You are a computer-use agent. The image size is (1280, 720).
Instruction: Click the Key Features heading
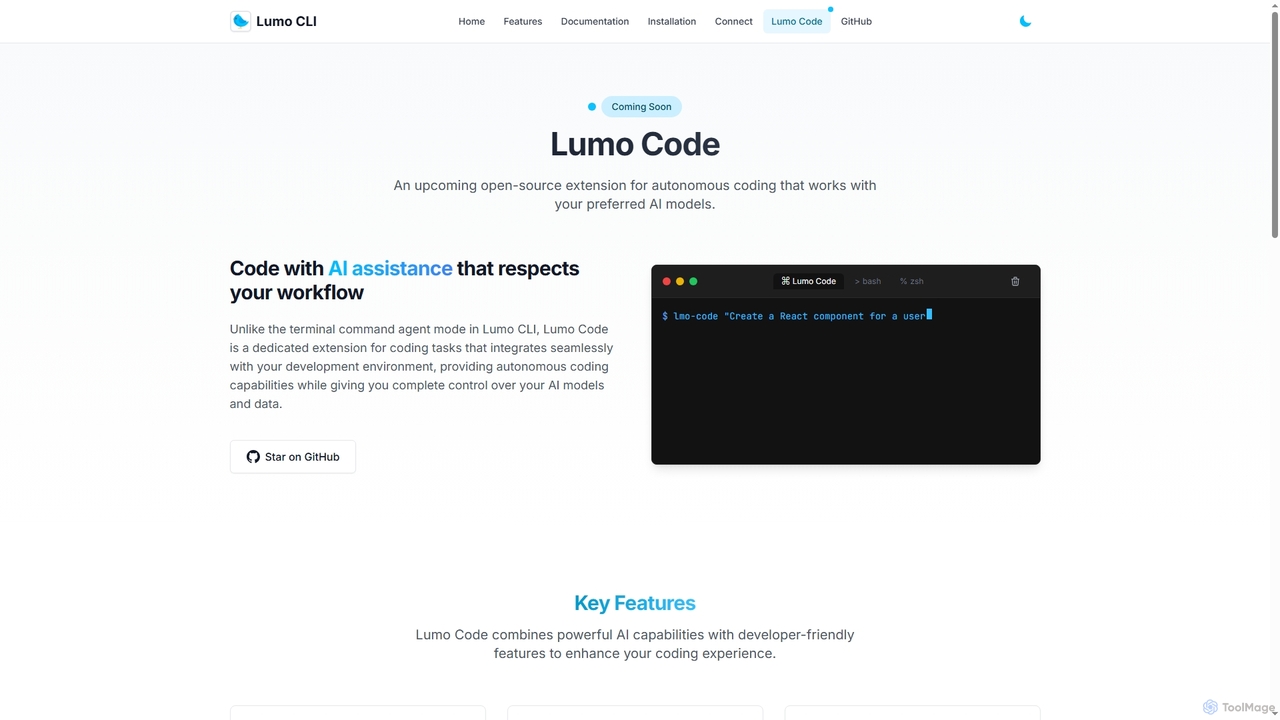(635, 603)
